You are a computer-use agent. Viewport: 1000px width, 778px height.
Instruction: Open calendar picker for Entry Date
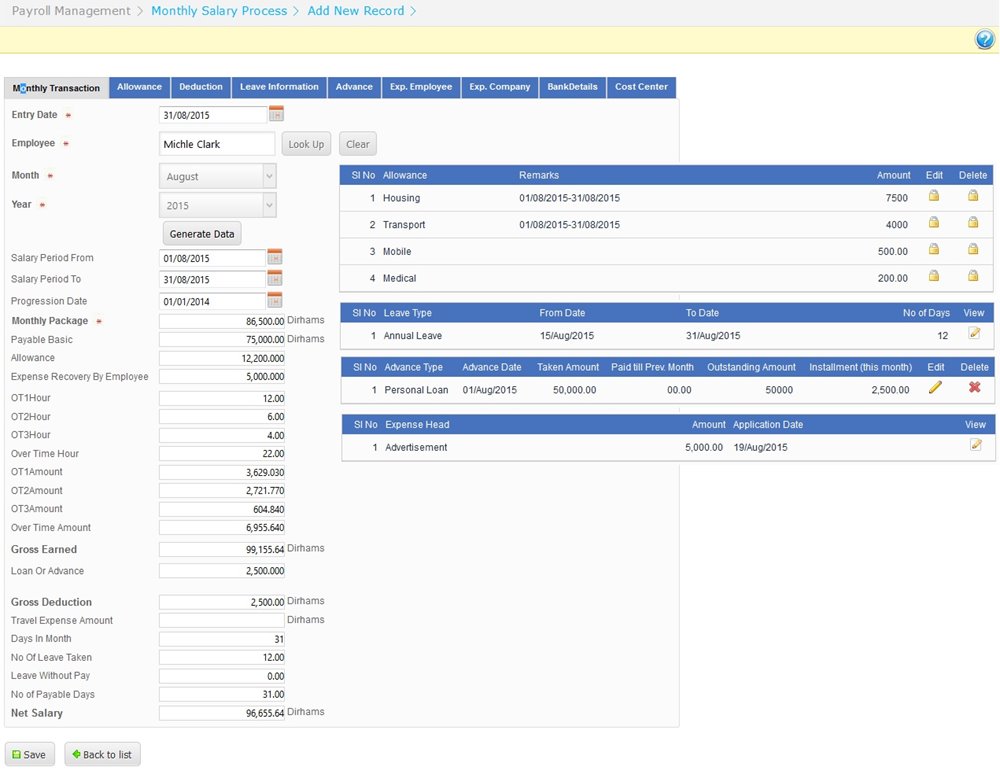276,114
